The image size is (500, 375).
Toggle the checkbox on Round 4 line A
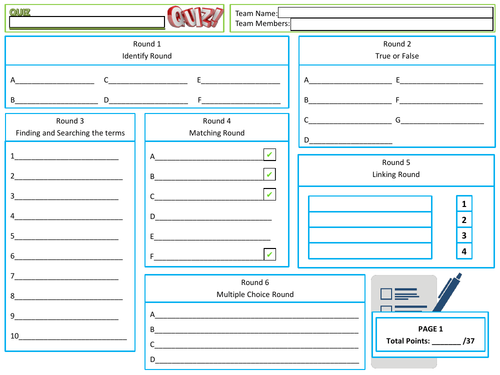coord(269,155)
